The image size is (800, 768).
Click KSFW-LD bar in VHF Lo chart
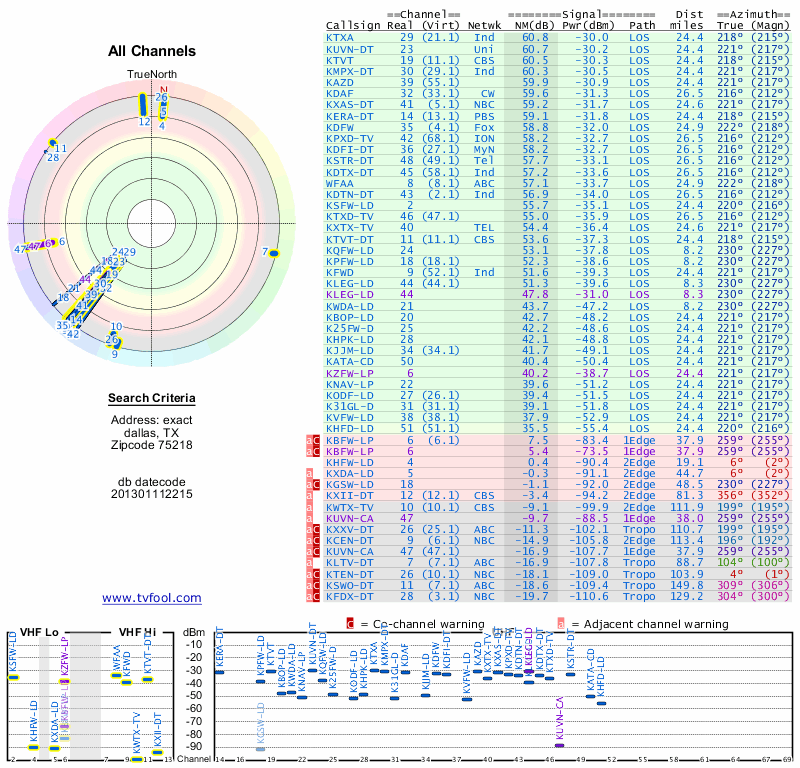(13, 677)
